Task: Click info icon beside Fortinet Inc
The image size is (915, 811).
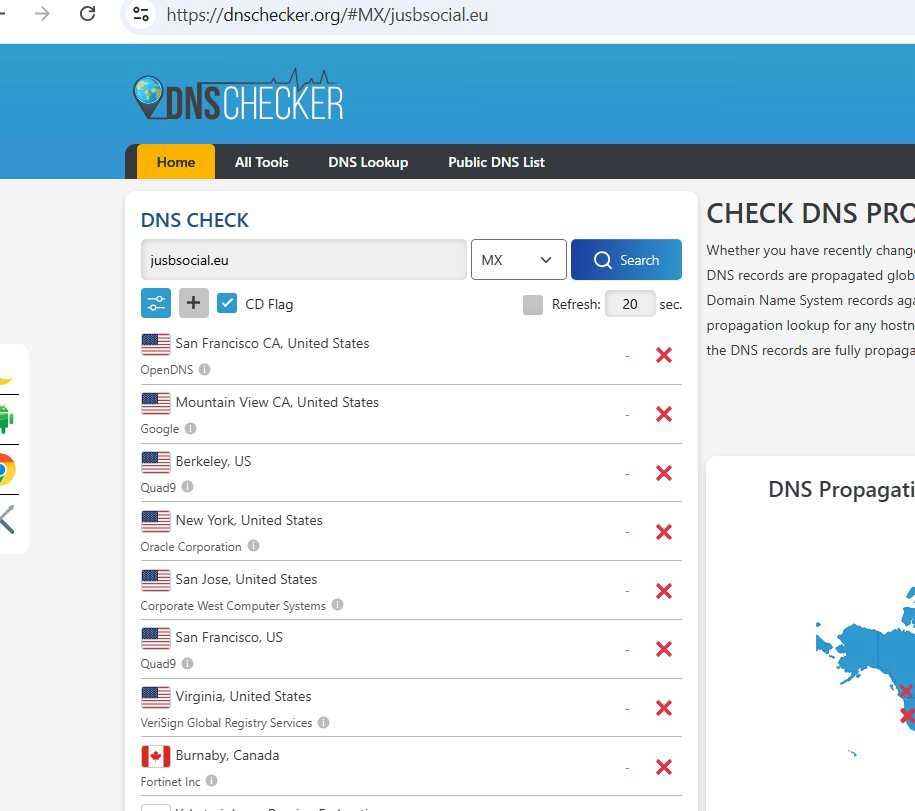Action: (211, 781)
